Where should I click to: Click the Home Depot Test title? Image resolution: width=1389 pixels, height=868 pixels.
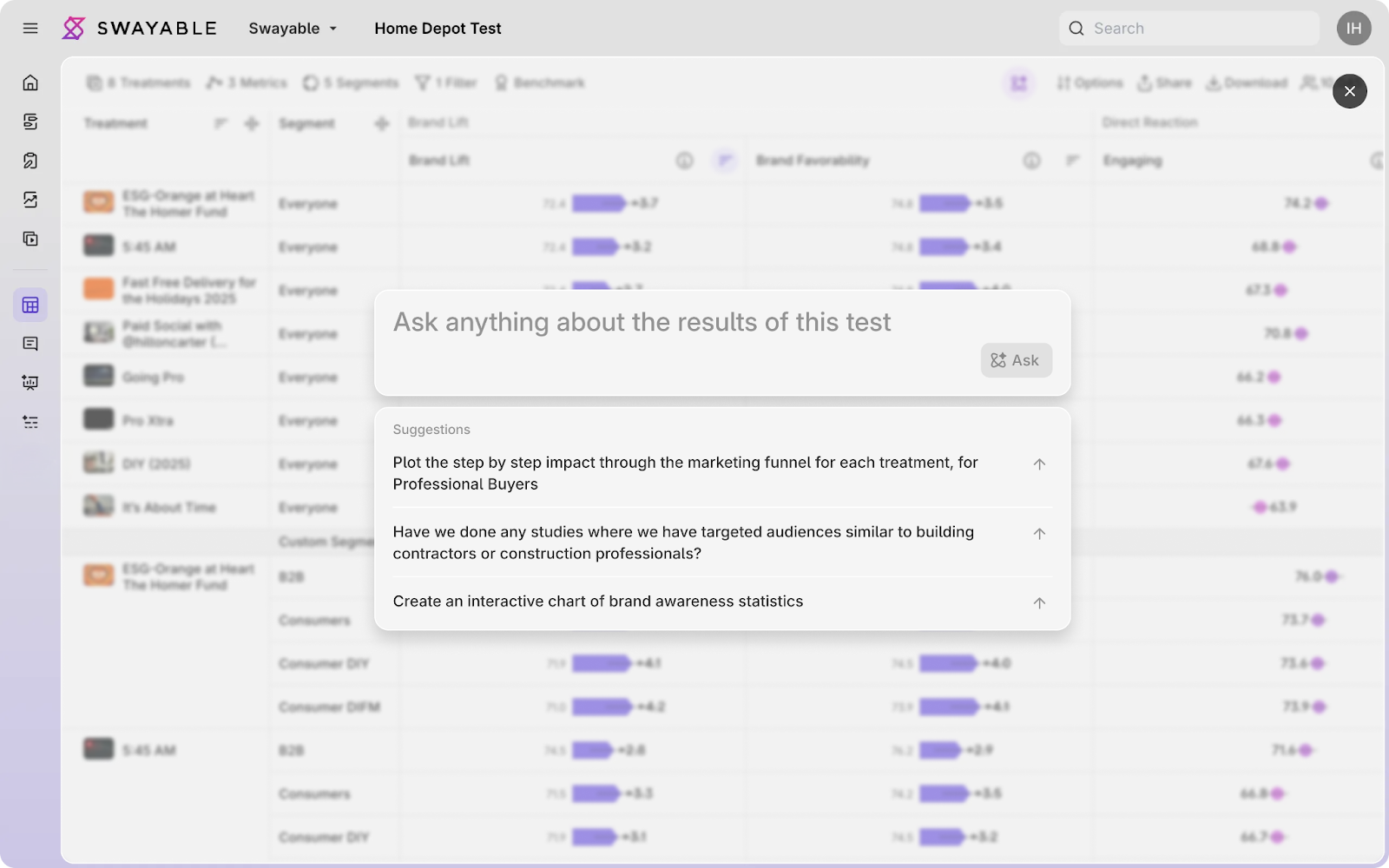point(438,29)
